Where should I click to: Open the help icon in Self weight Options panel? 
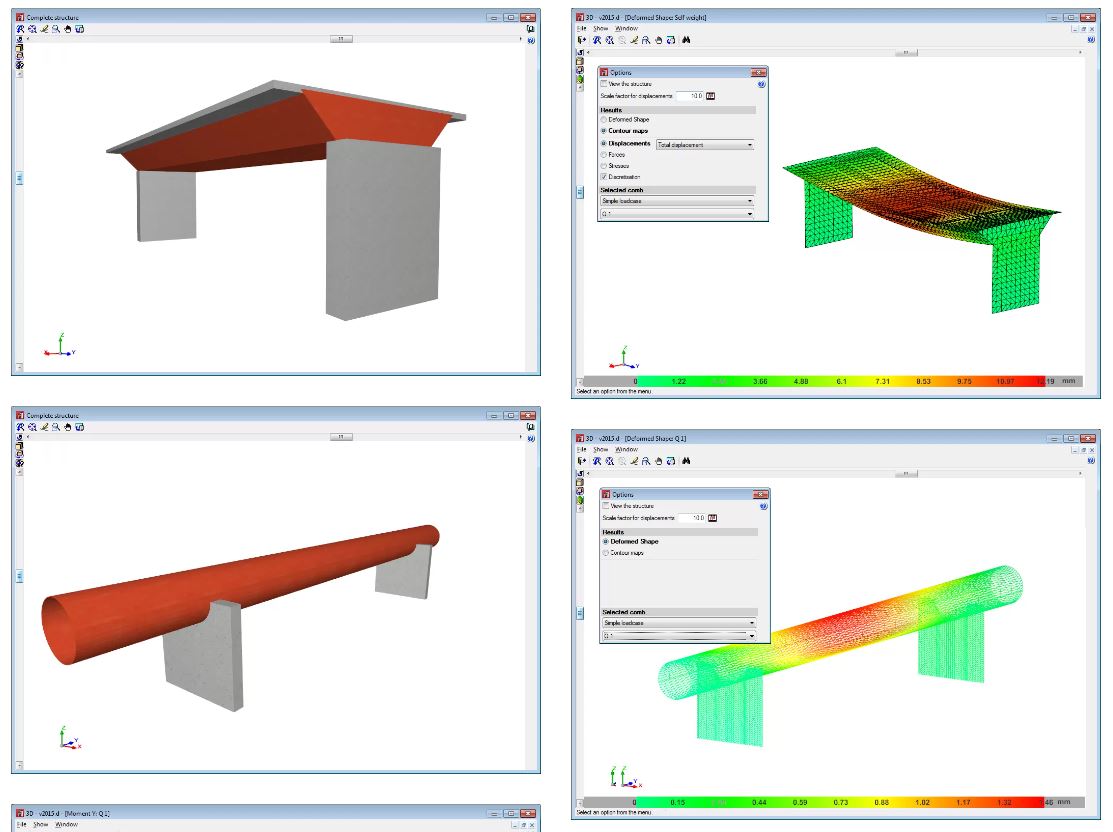click(x=761, y=84)
